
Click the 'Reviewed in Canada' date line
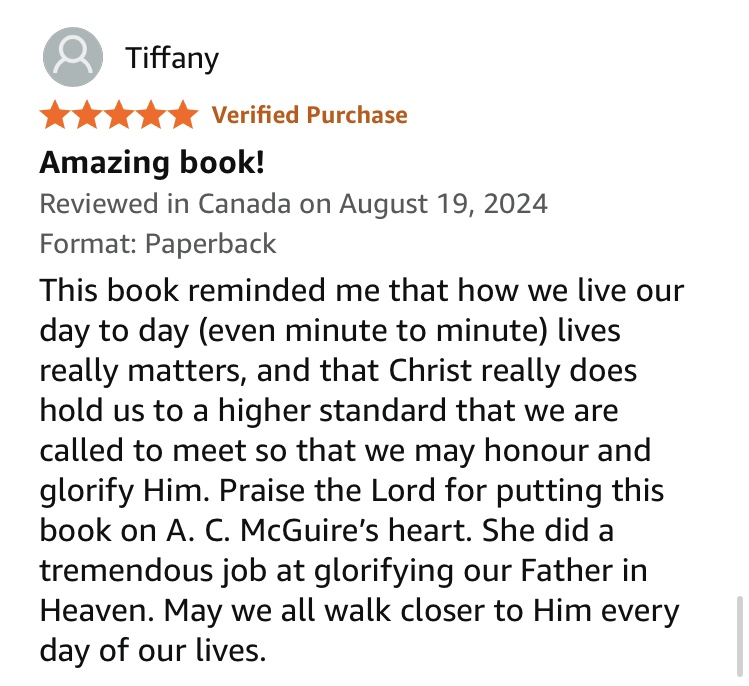[293, 204]
